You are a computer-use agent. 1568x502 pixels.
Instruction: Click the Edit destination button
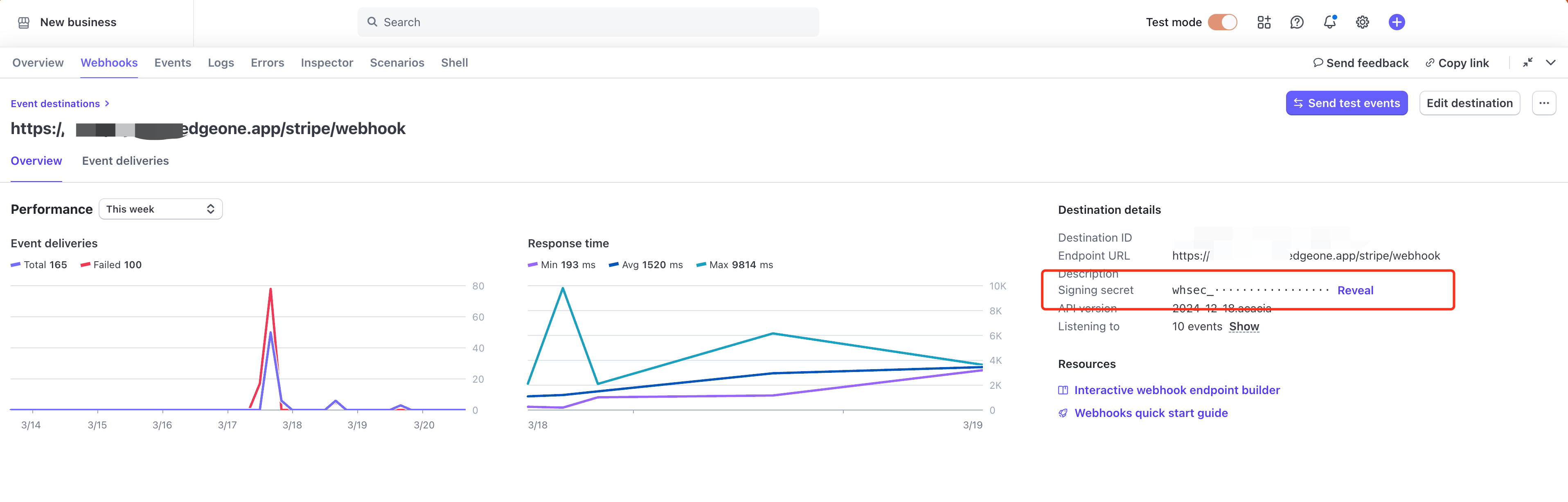(1469, 103)
